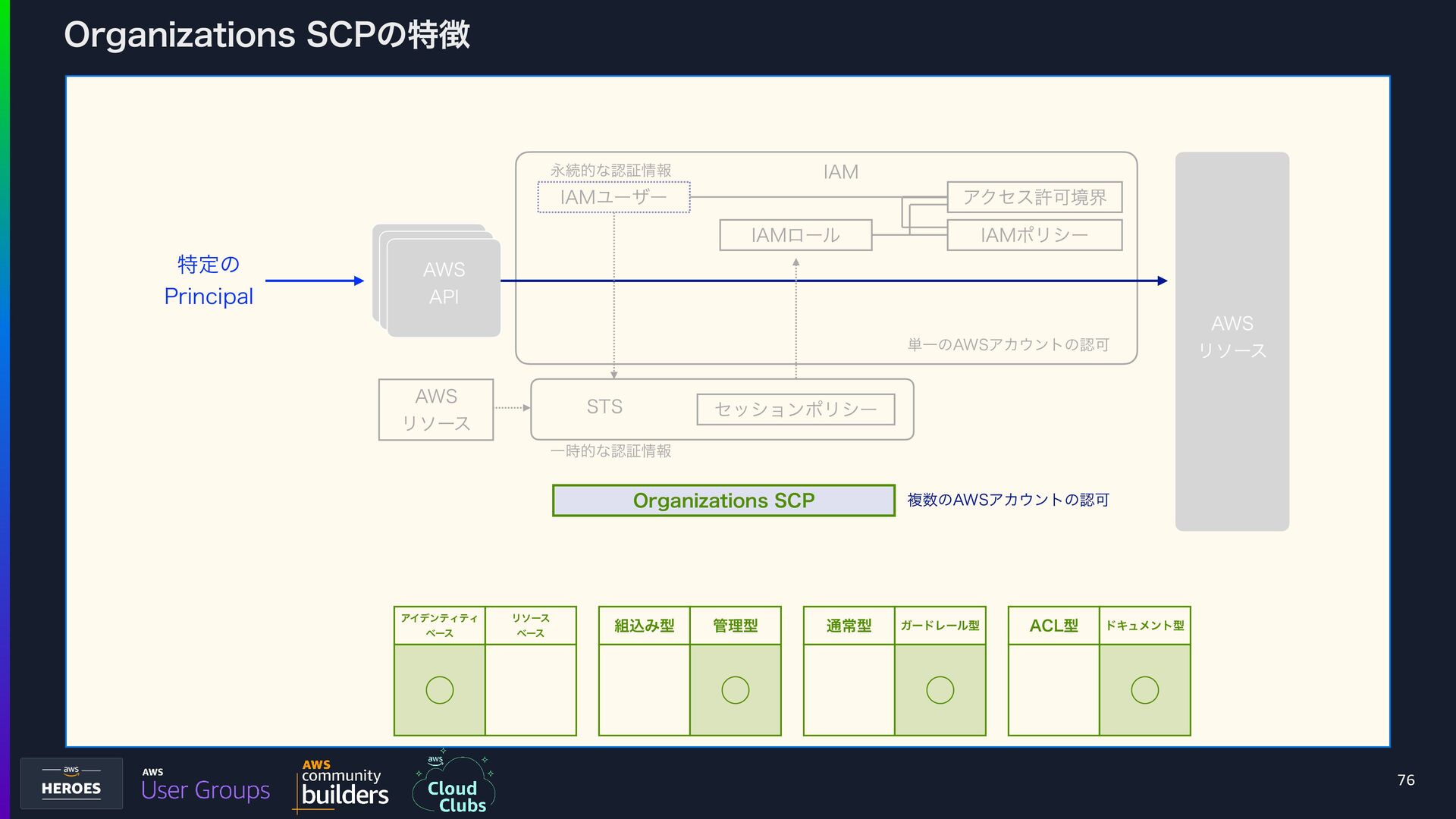Image resolution: width=1456 pixels, height=819 pixels.
Task: Click the リソースベース header cell
Action: [x=531, y=626]
